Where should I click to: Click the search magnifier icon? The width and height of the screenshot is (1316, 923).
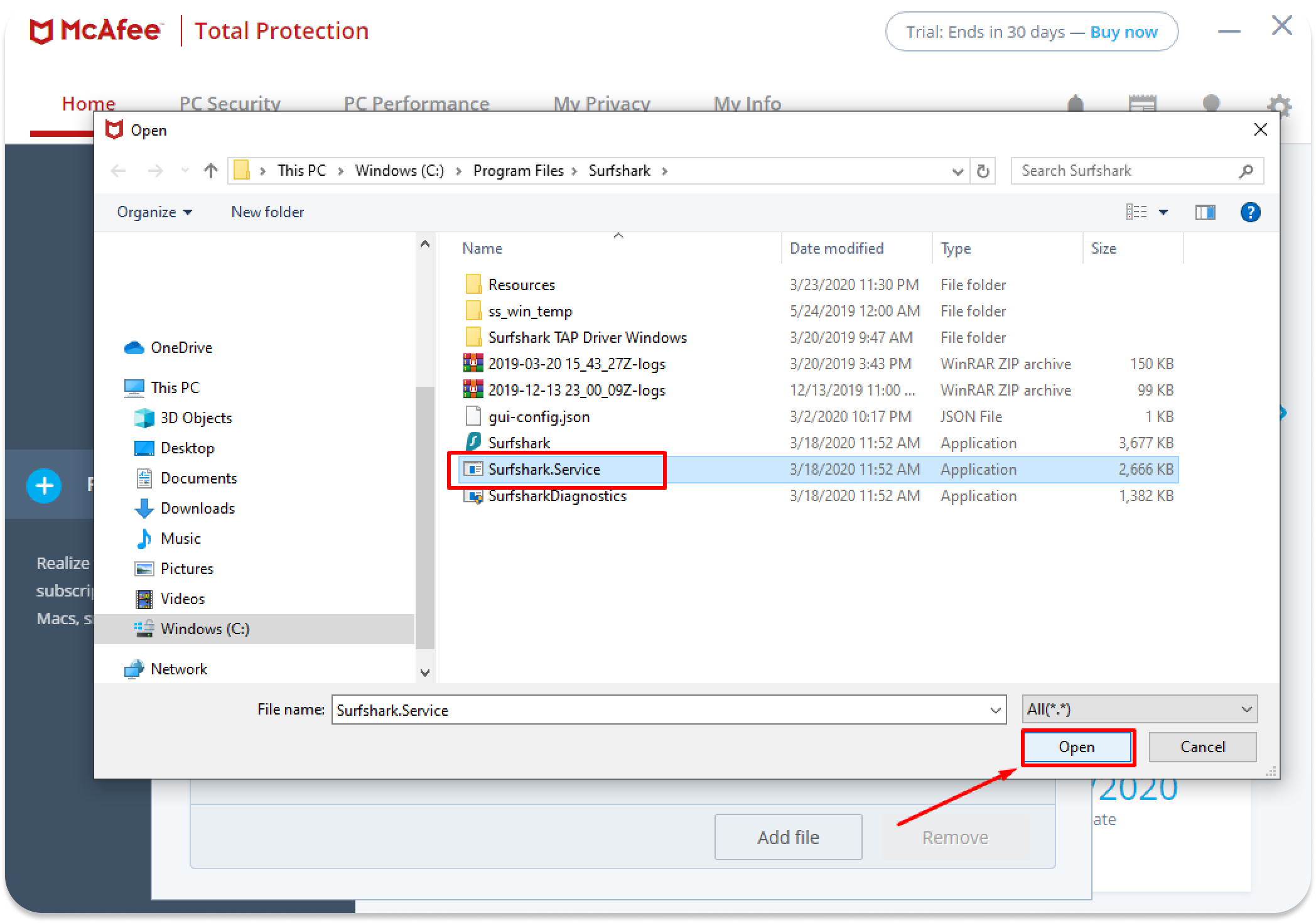tap(1246, 171)
